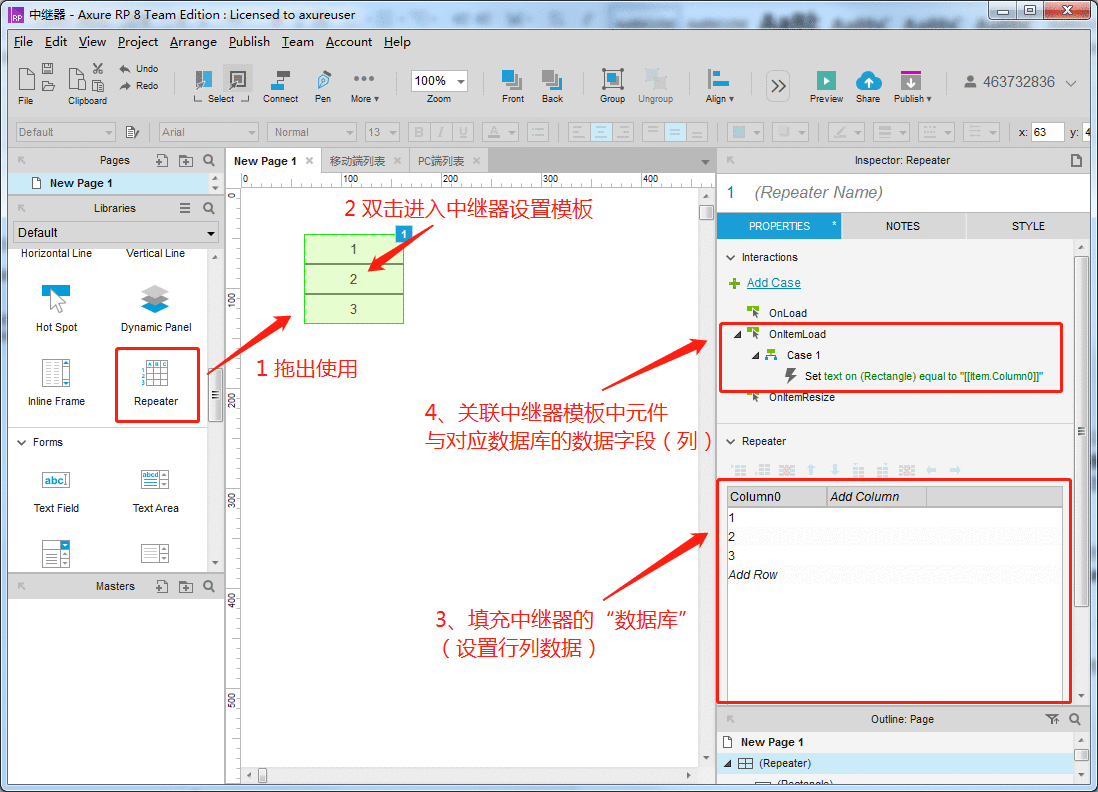Choose the Connect tool

pos(280,86)
